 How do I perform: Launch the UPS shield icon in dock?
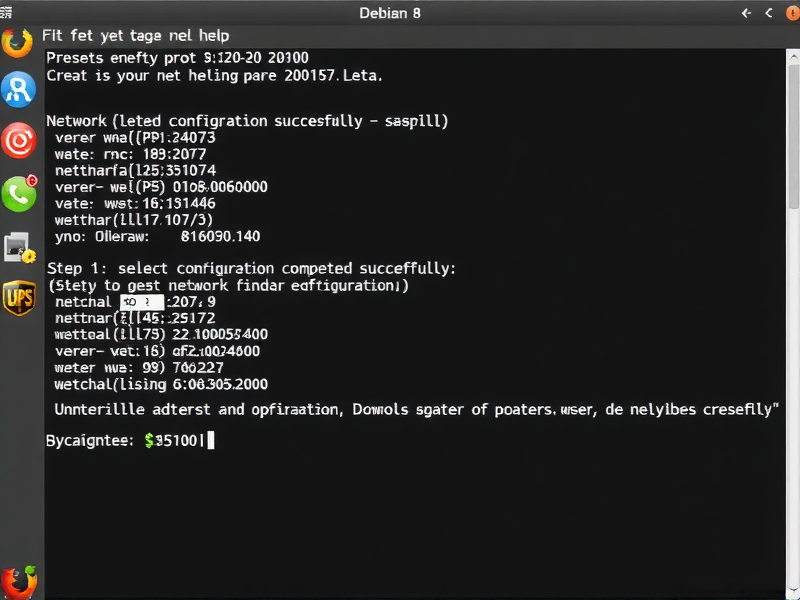(19, 297)
